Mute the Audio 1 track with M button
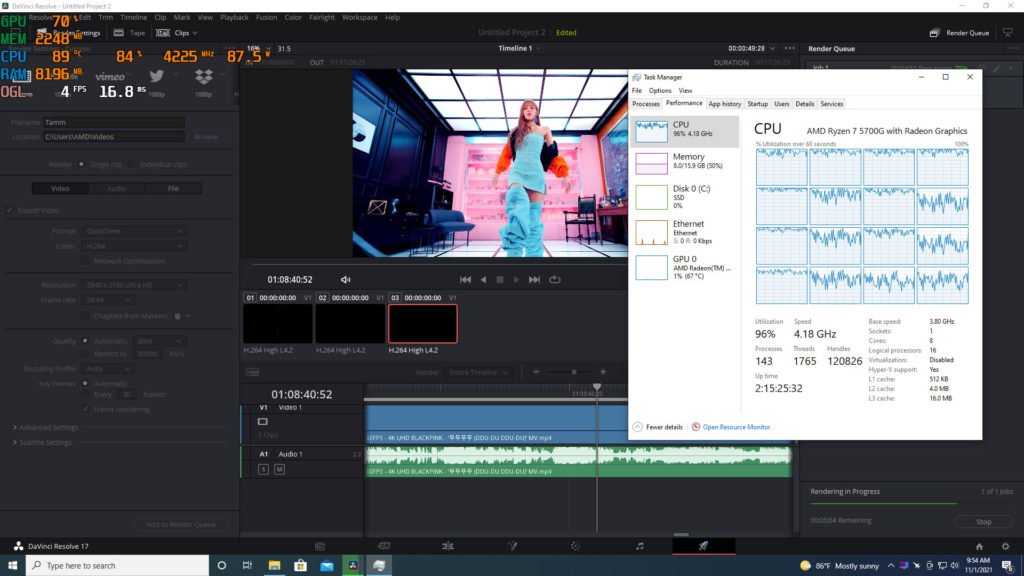The width and height of the screenshot is (1024, 576). click(x=279, y=469)
